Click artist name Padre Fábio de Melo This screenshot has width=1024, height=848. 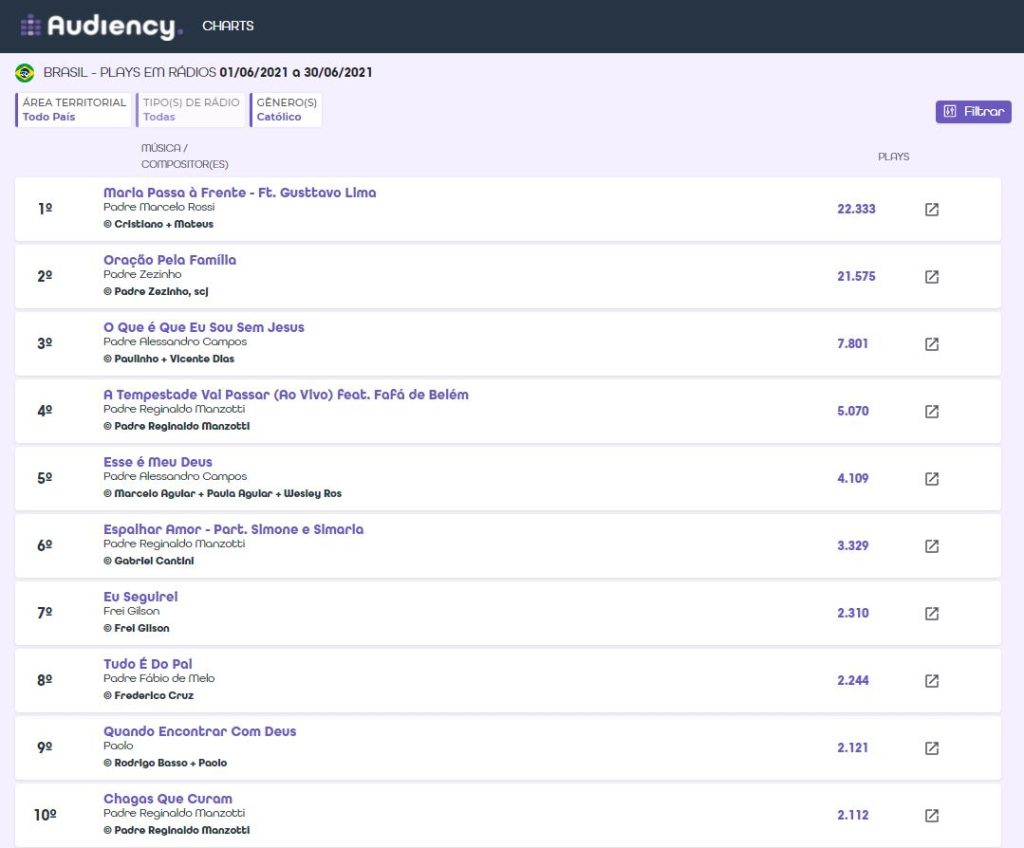click(159, 678)
